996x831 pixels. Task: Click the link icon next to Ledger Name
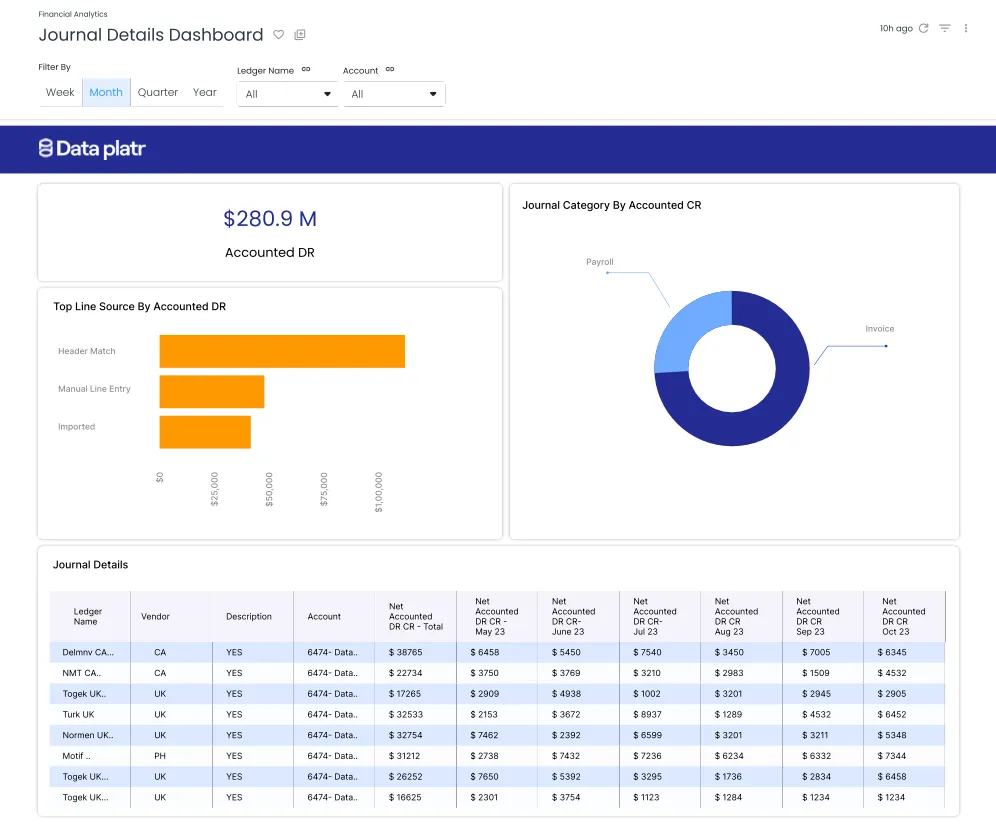[306, 70]
